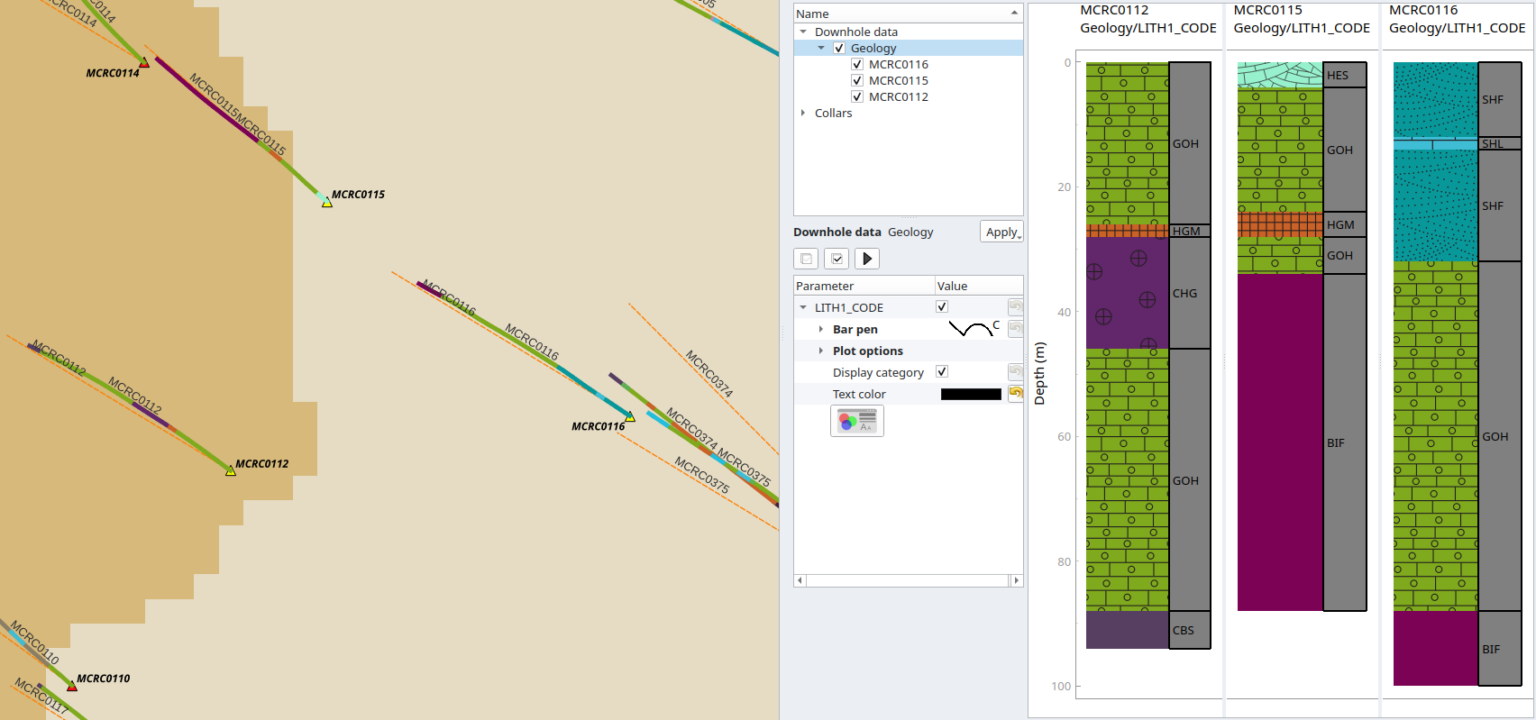This screenshot has width=1536, height=720.
Task: Click the MCRC0112 collar triangle on map
Action: pyautogui.click(x=231, y=470)
